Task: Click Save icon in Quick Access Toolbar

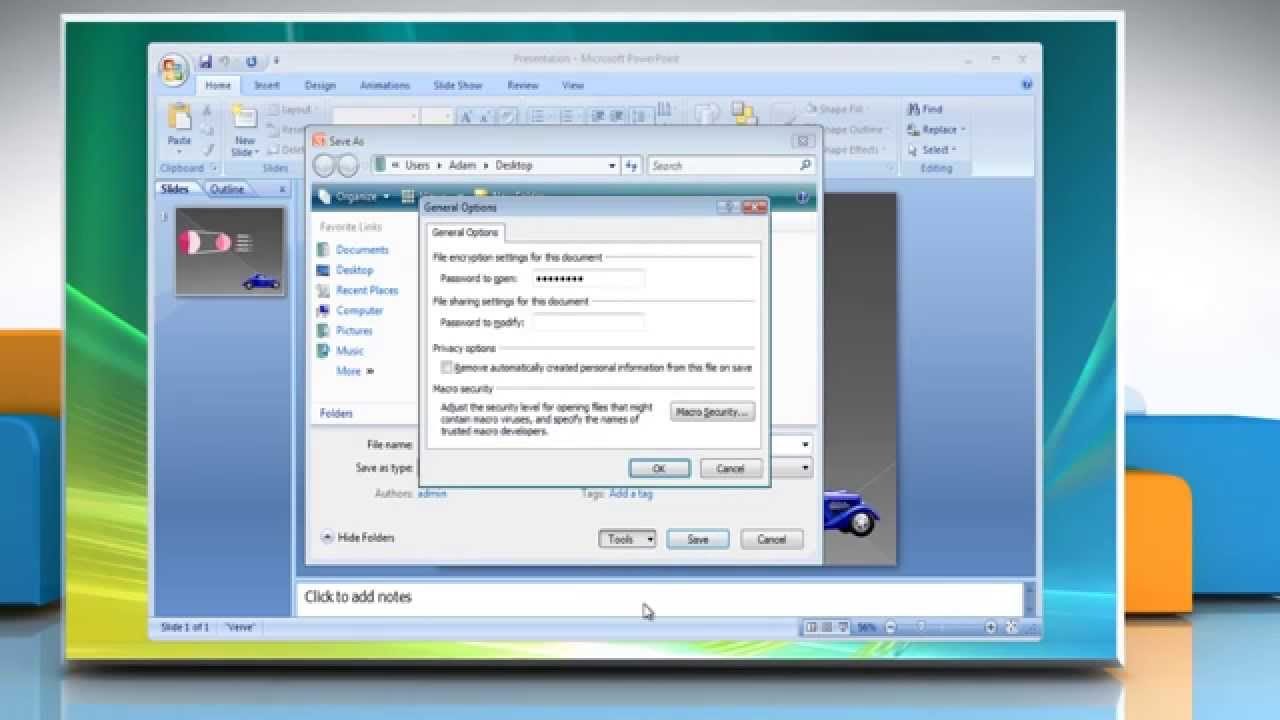Action: pos(205,61)
